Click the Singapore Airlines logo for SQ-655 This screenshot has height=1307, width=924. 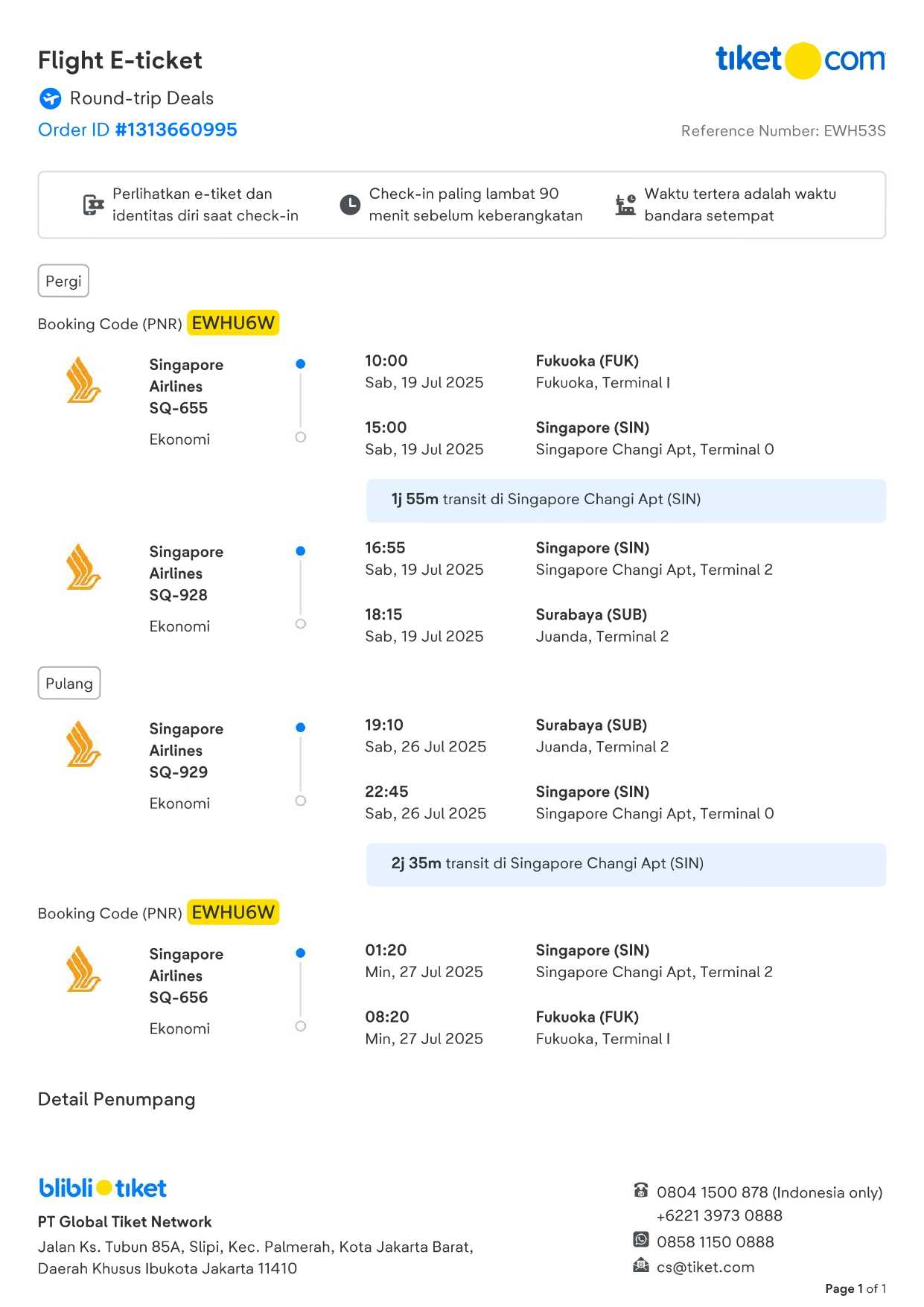83,381
